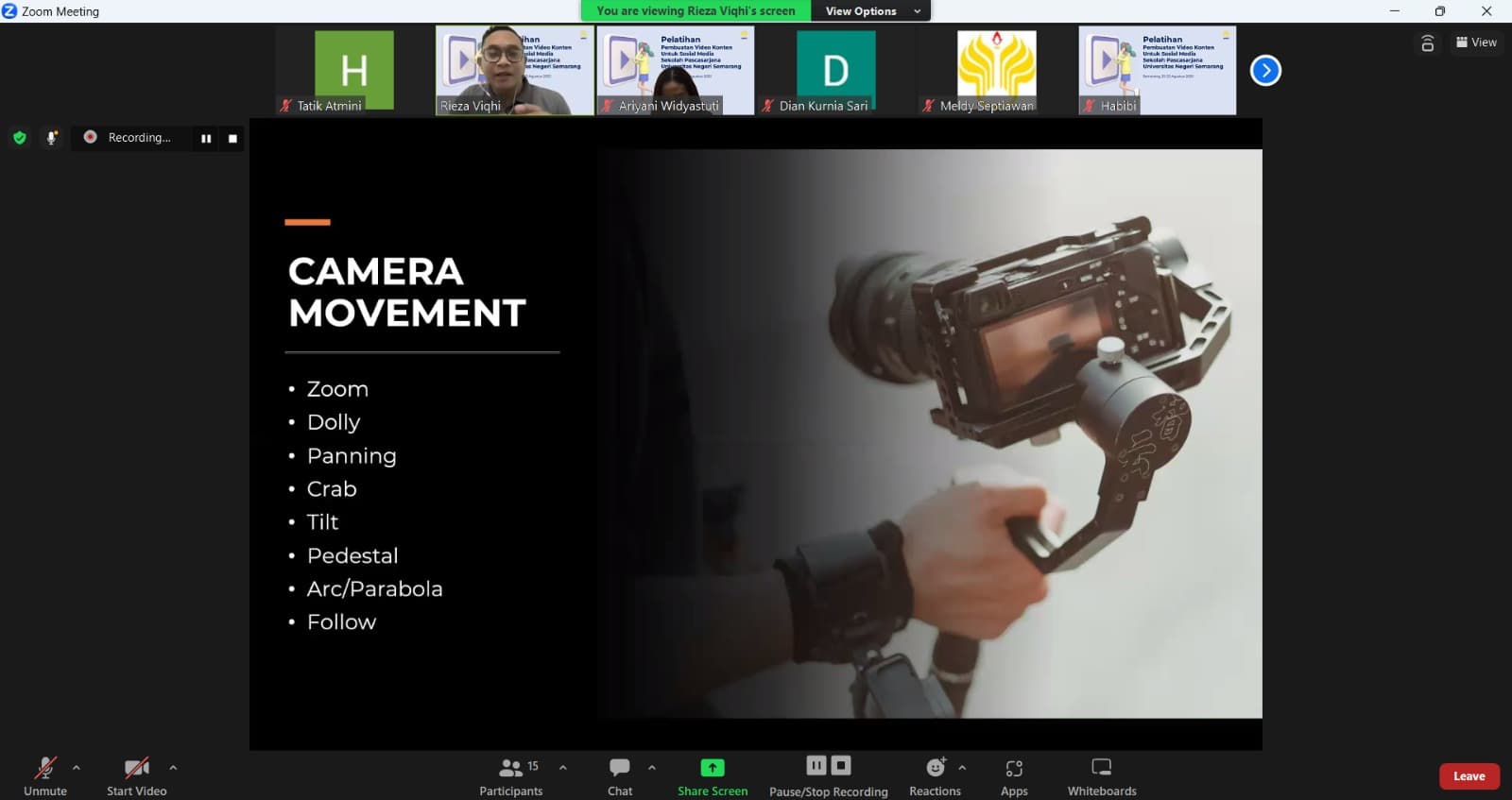Leave the meeting

tap(1469, 776)
